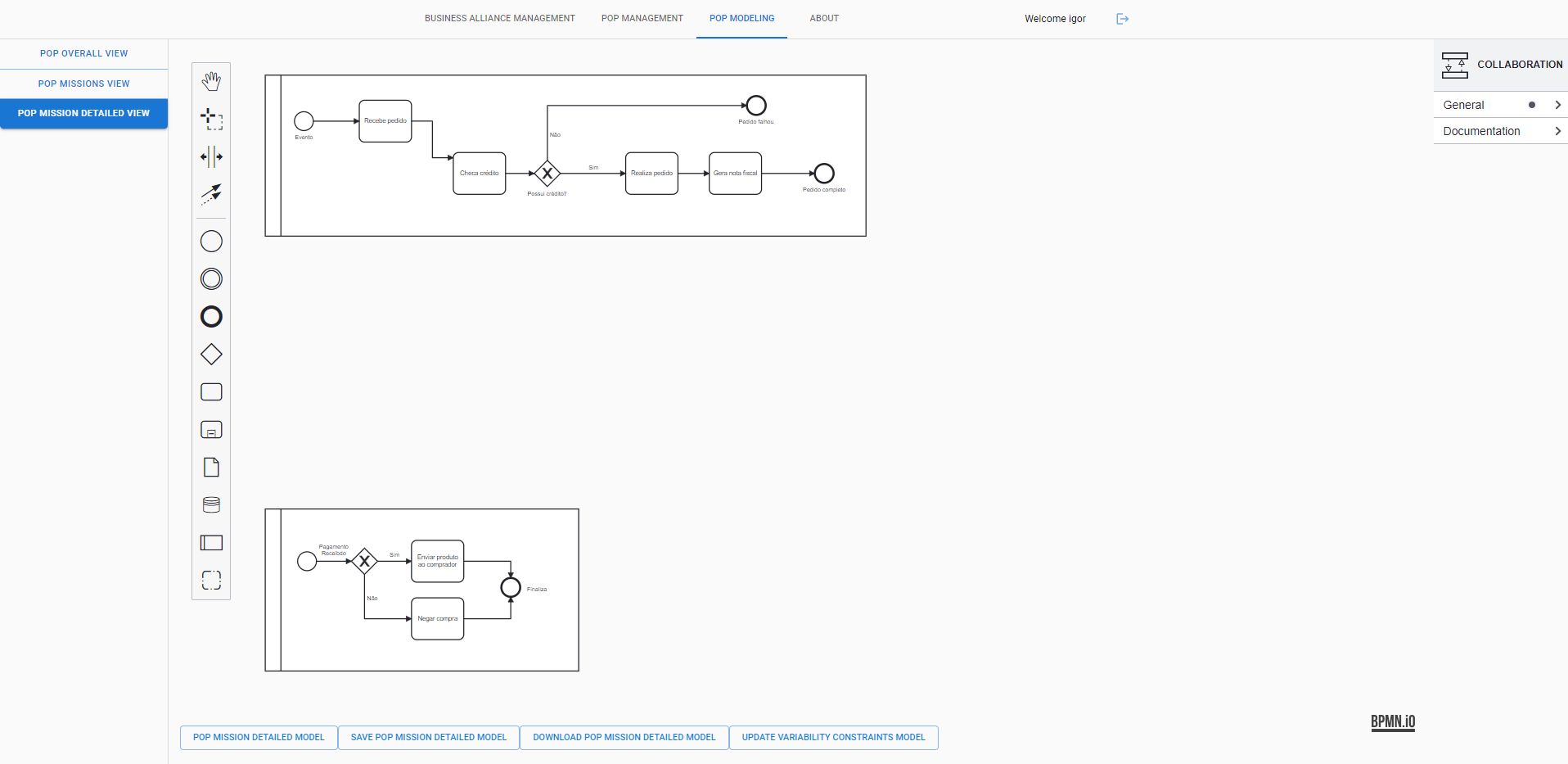1568x764 pixels.
Task: Activate the hand tool in palette
Action: click(x=211, y=81)
